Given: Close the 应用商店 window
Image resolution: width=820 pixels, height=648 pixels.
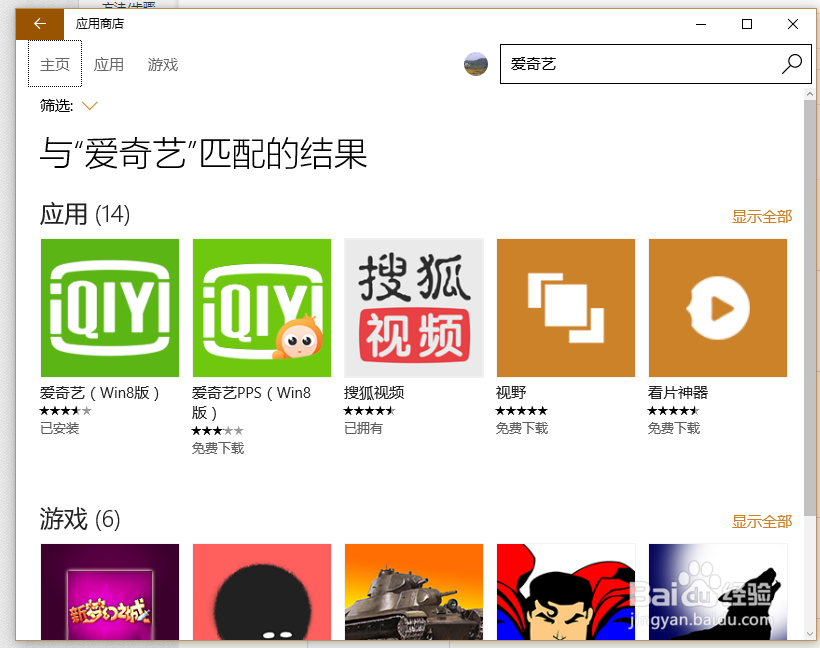Looking at the screenshot, I should 793,24.
